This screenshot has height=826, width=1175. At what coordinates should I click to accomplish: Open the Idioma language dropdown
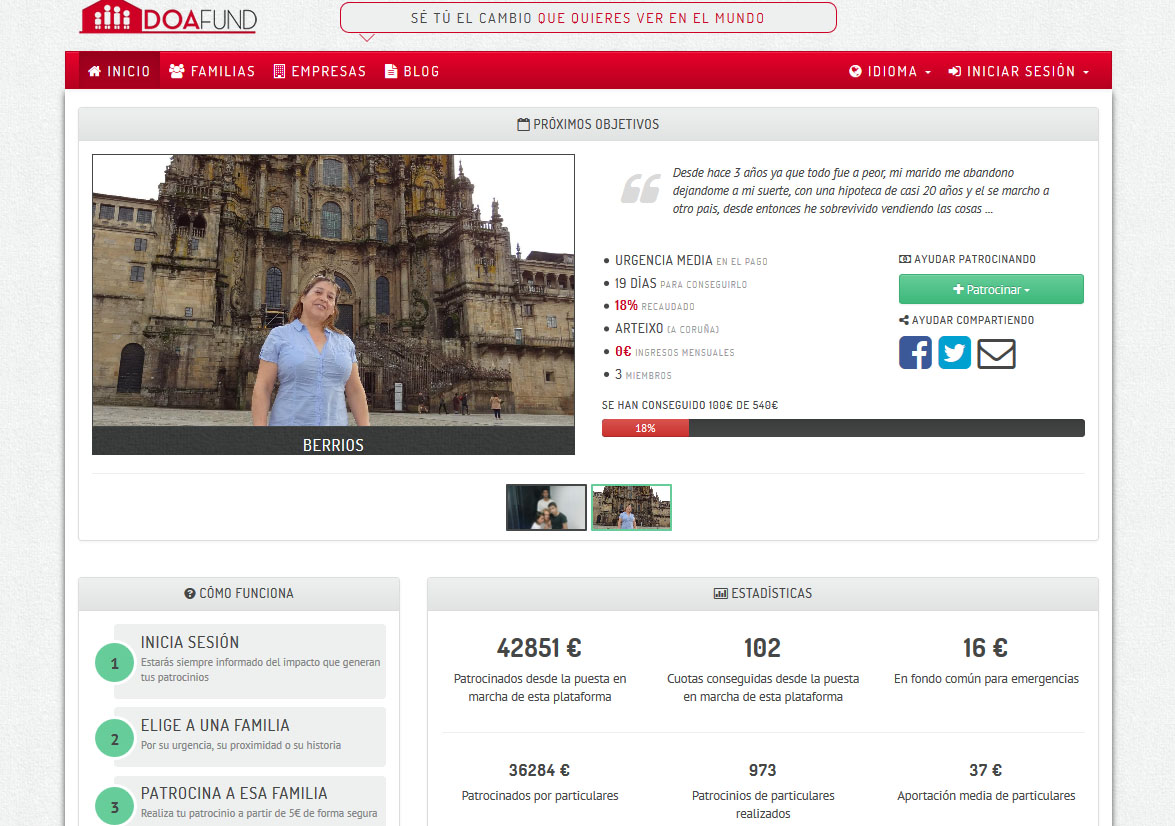[890, 71]
